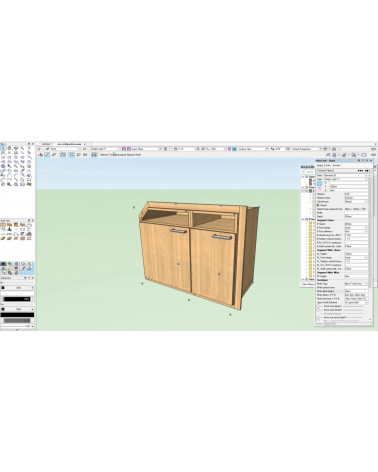
Task: Select the Pan hand tool
Action: click(9, 148)
